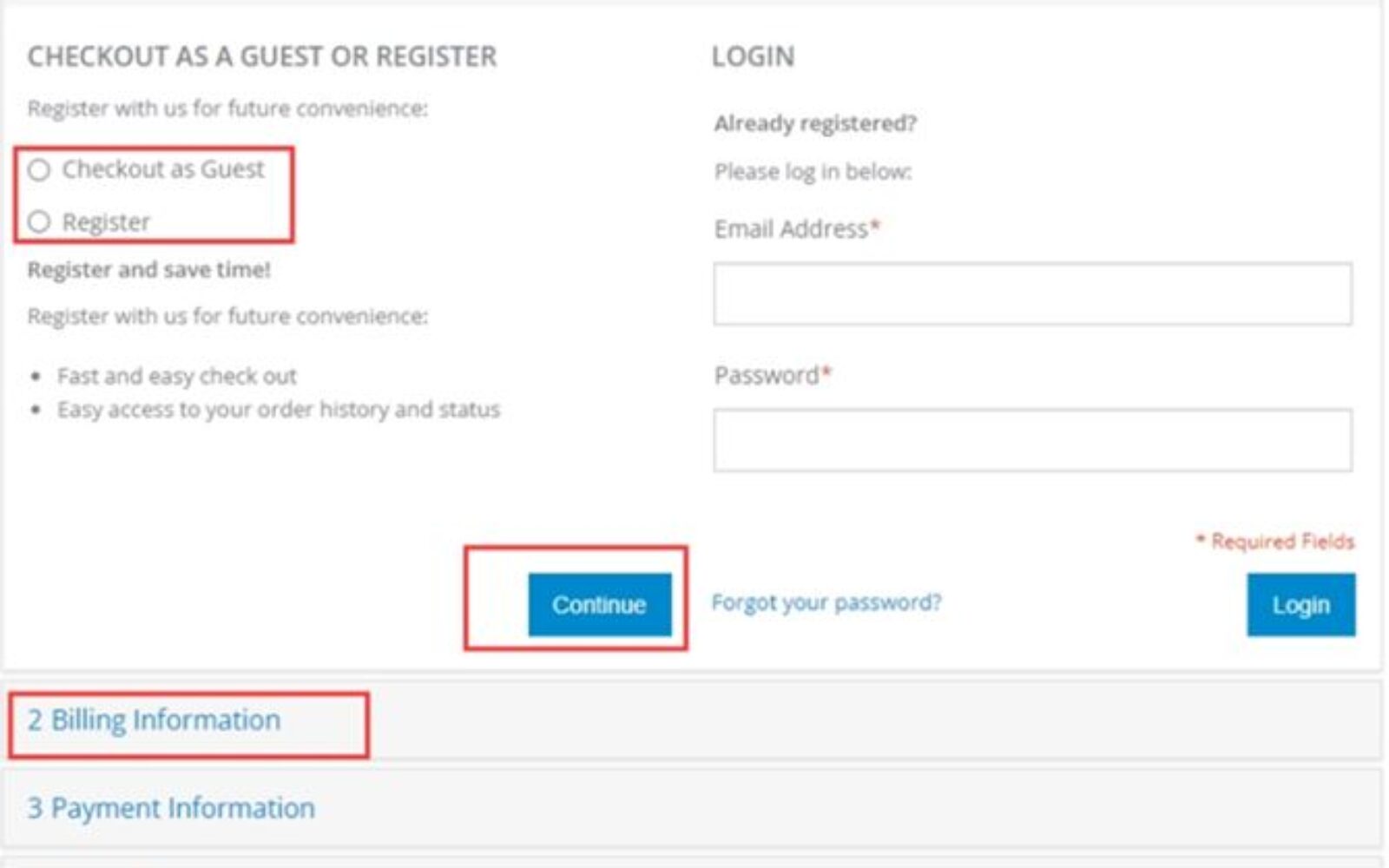Screen dimensions: 1389x868
Task: Click the Password field label
Action: point(767,376)
